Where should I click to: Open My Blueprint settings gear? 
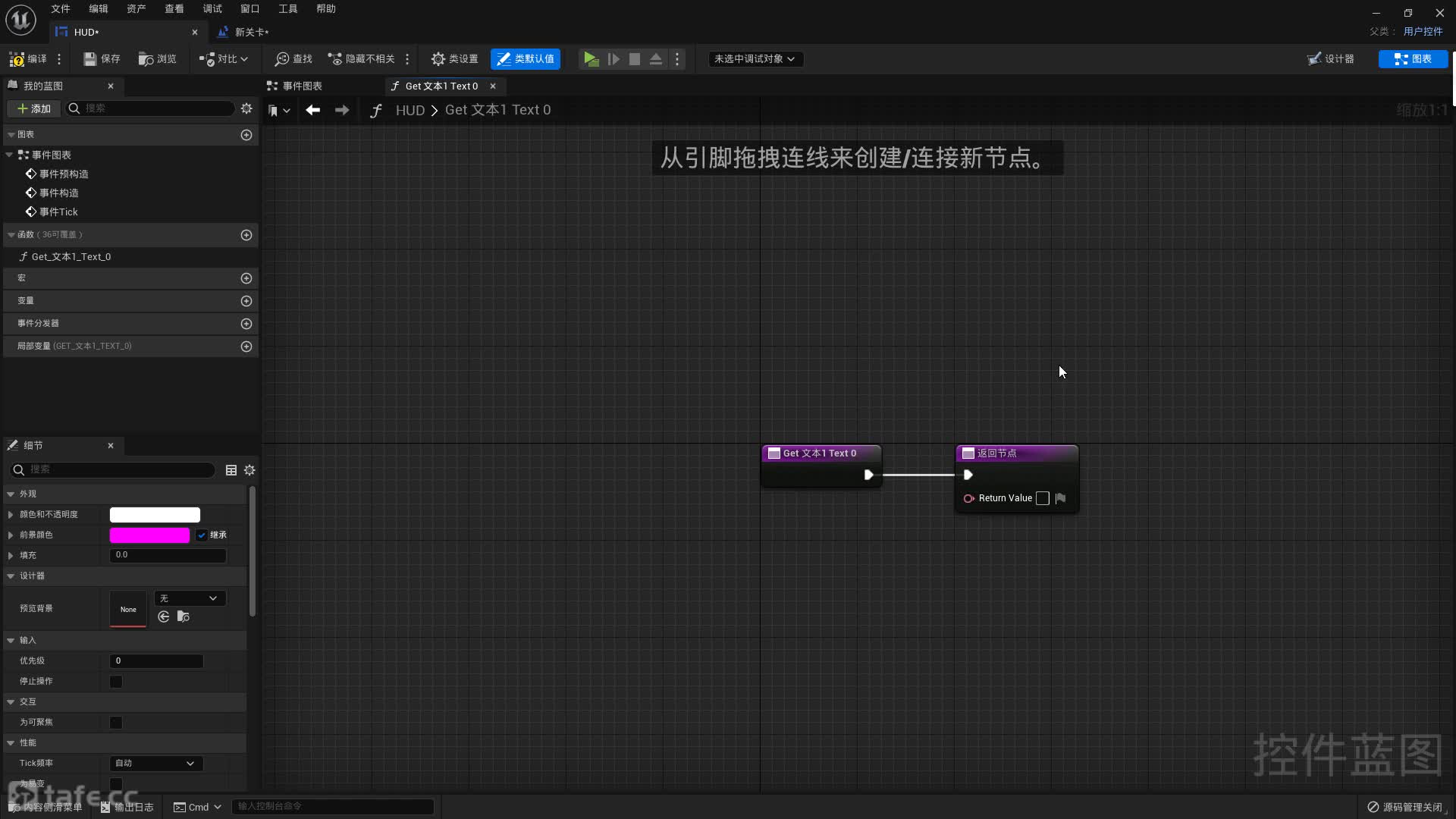click(x=246, y=108)
